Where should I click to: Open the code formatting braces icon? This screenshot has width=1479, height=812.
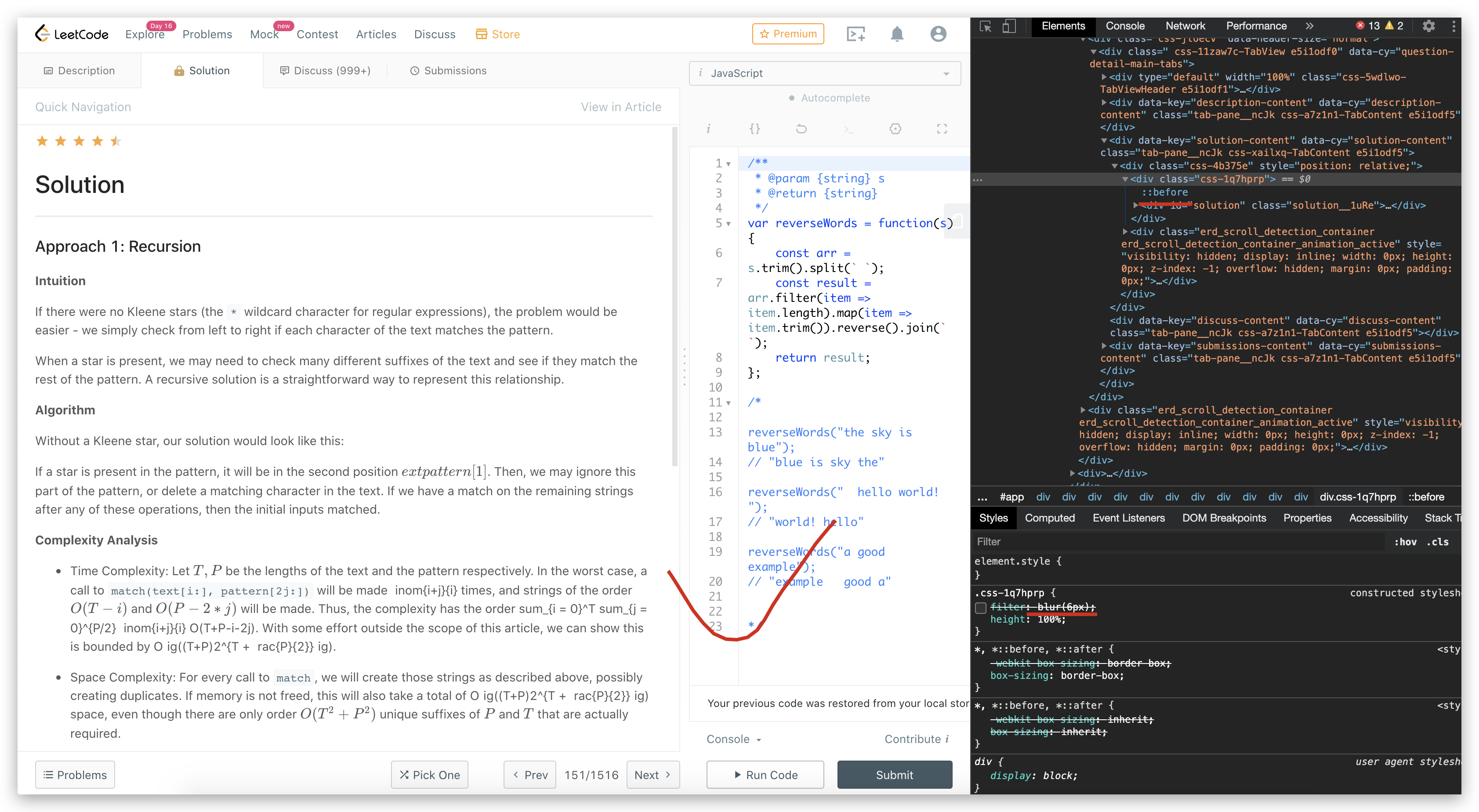755,129
